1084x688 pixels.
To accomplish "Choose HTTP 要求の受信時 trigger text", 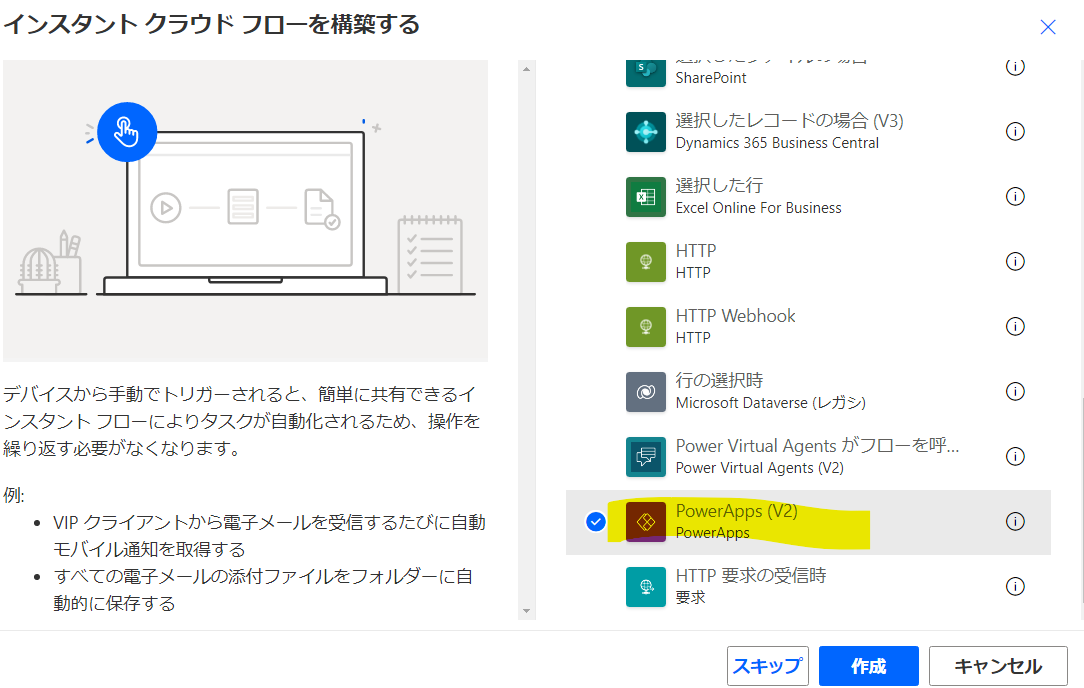I will click(x=751, y=575).
